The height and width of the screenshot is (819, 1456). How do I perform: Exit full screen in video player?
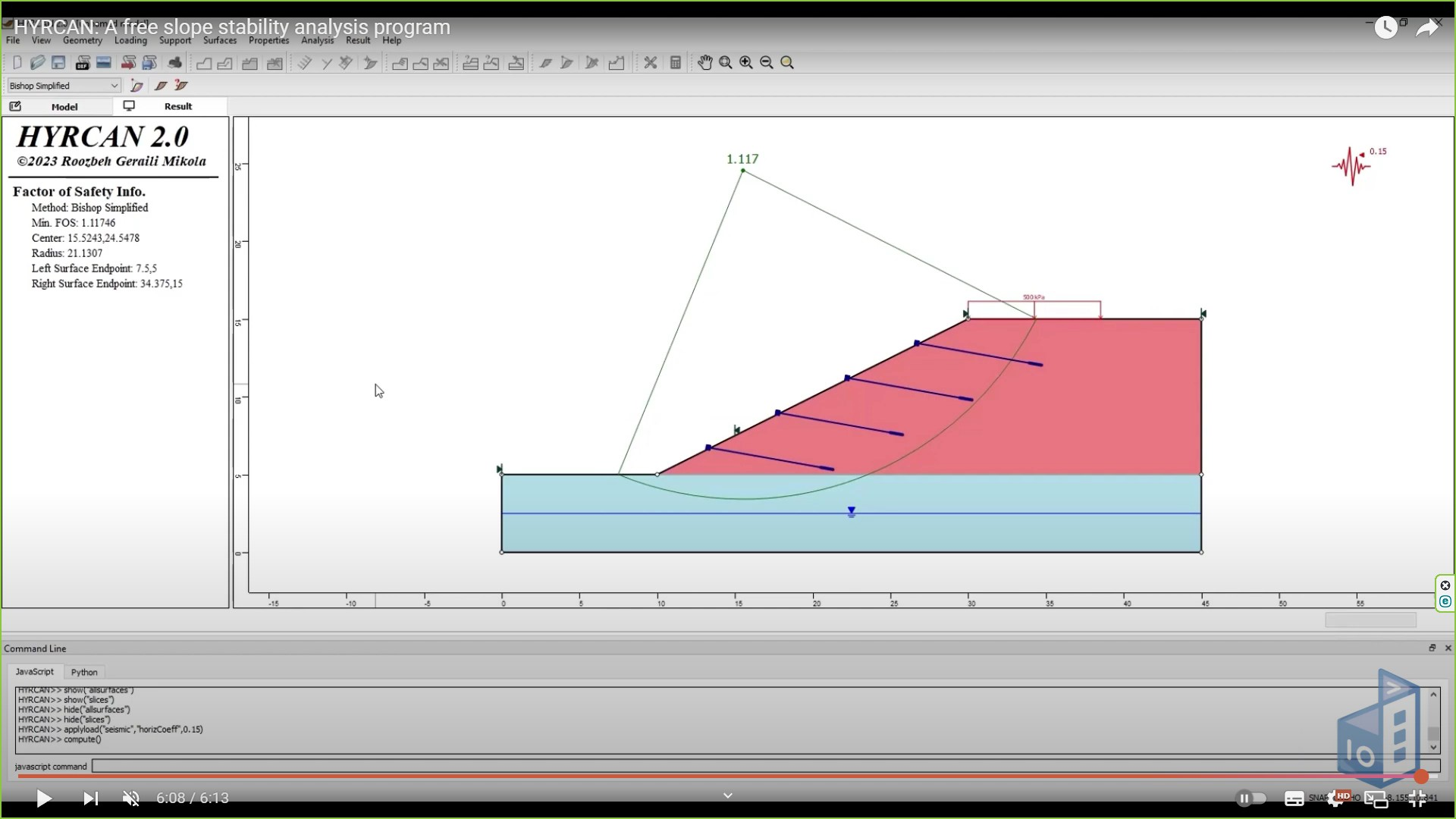click(1417, 798)
